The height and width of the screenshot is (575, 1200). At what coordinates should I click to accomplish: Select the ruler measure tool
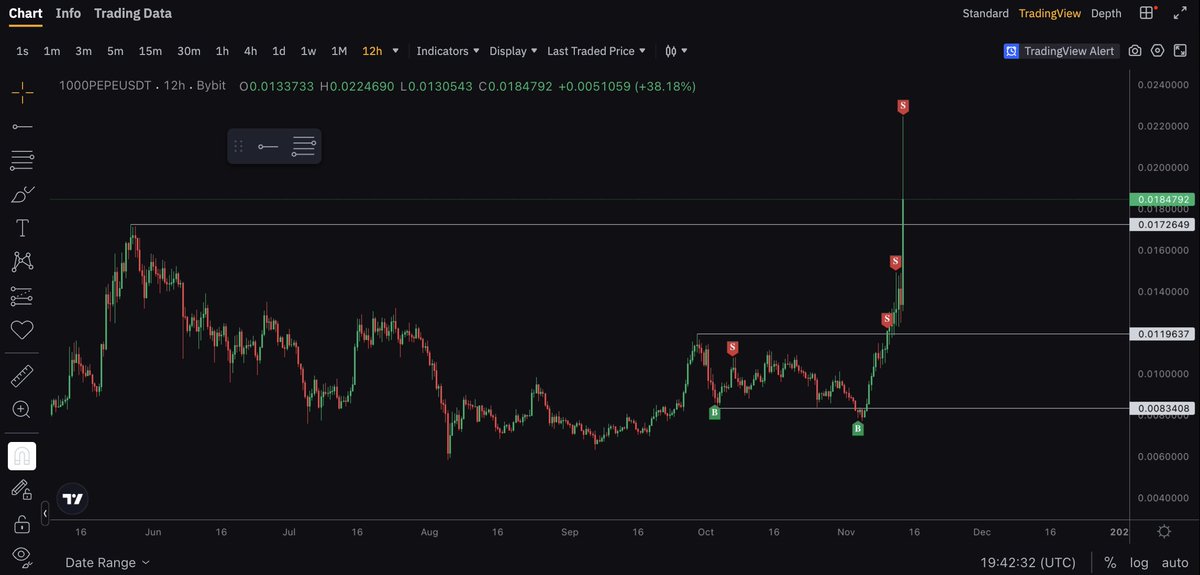22,376
